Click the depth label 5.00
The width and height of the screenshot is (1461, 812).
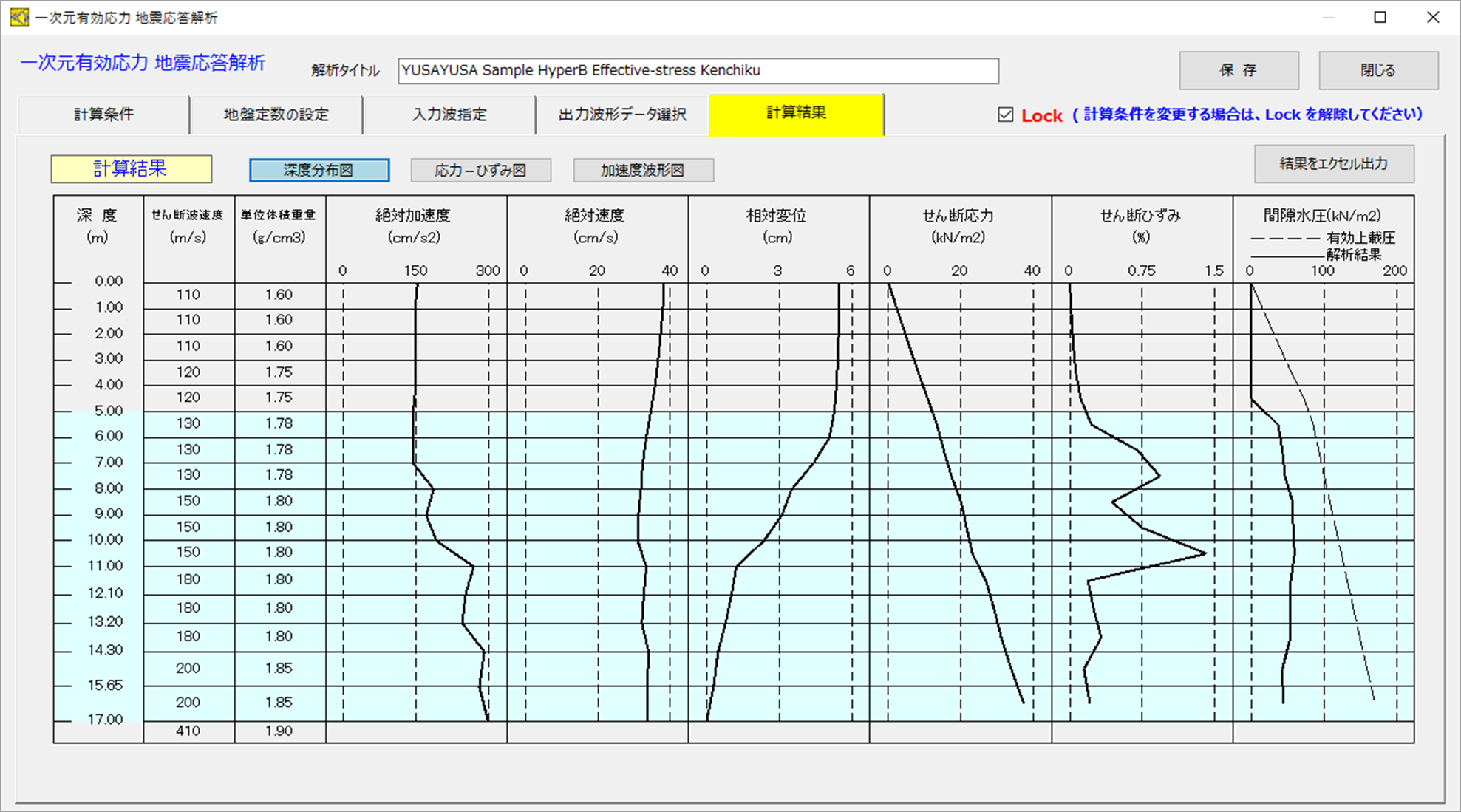click(x=109, y=411)
